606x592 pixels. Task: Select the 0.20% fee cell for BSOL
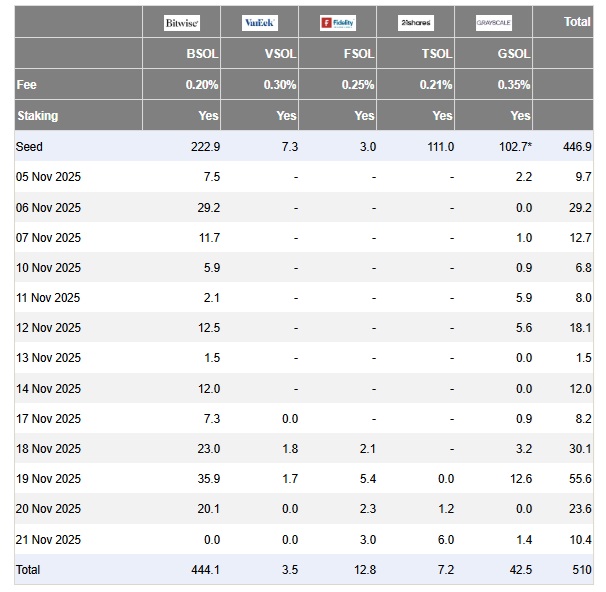pos(202,85)
